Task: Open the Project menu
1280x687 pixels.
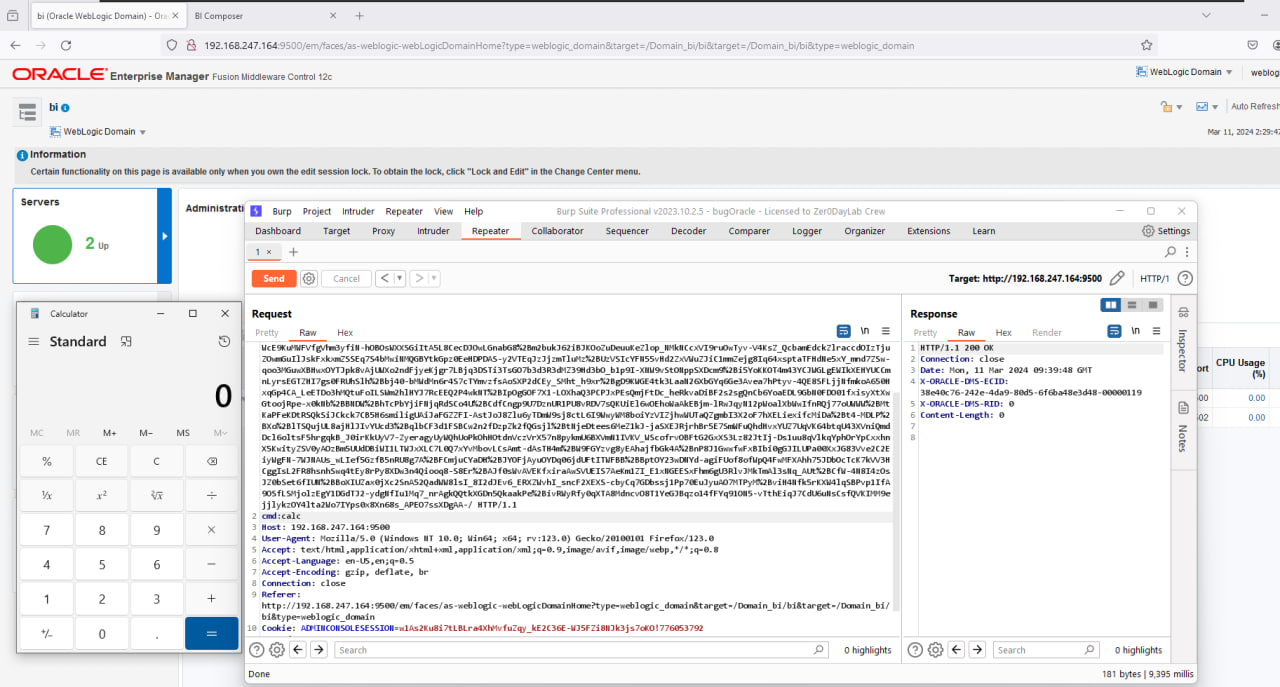Action: point(317,211)
